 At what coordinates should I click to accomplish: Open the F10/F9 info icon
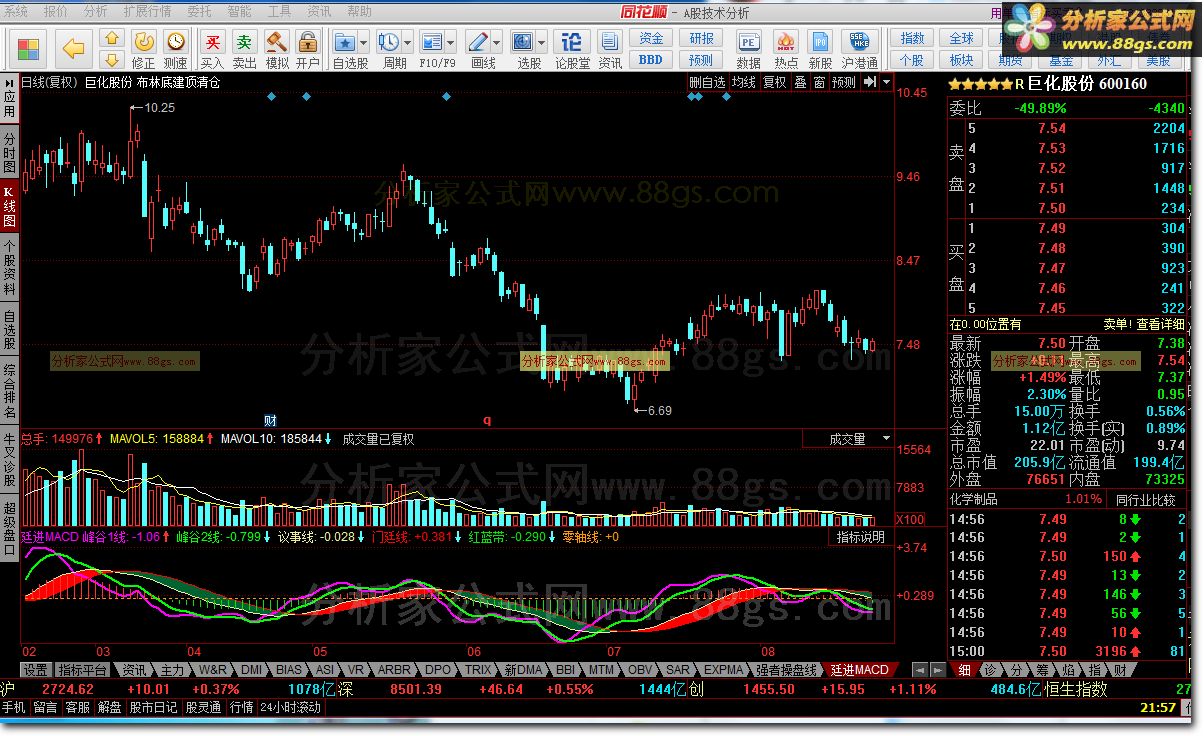pos(433,48)
